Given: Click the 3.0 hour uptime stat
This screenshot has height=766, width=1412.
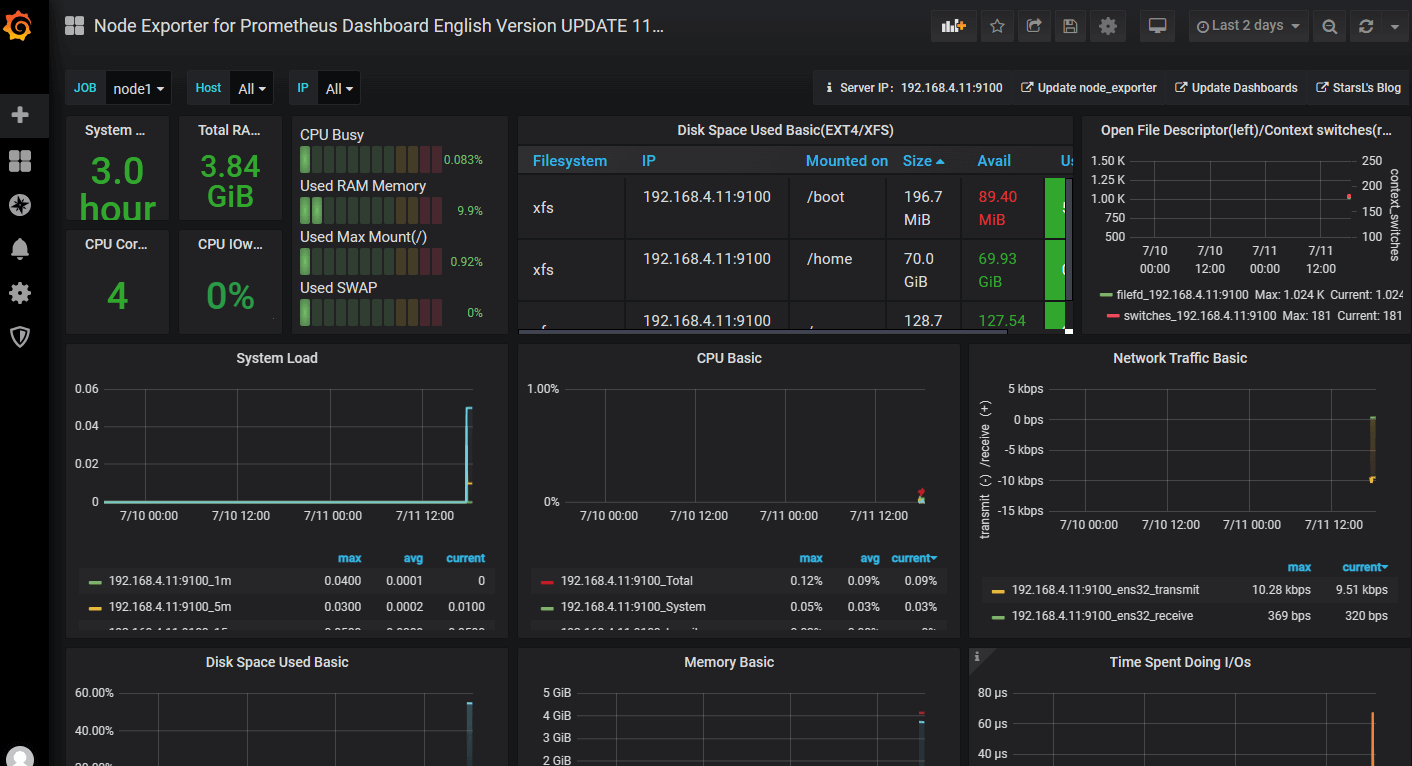Looking at the screenshot, I should point(118,187).
